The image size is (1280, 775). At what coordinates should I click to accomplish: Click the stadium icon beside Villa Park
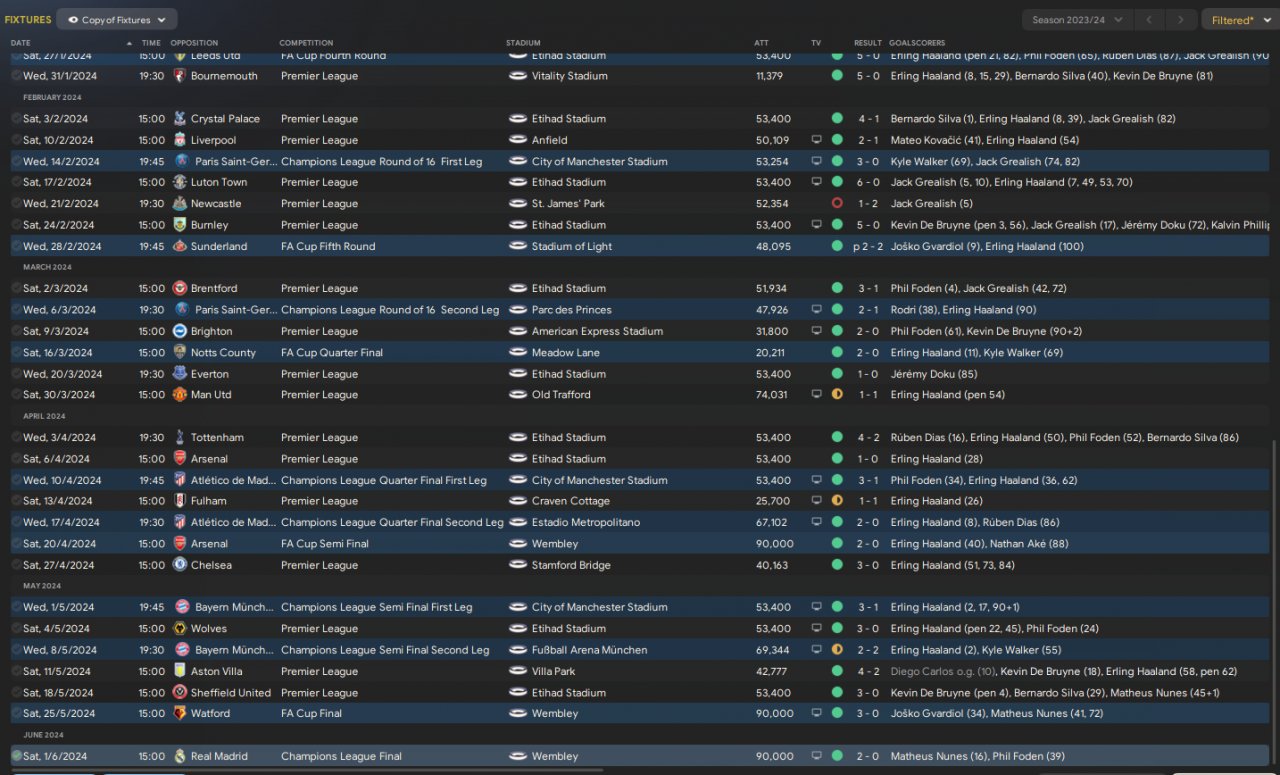518,672
